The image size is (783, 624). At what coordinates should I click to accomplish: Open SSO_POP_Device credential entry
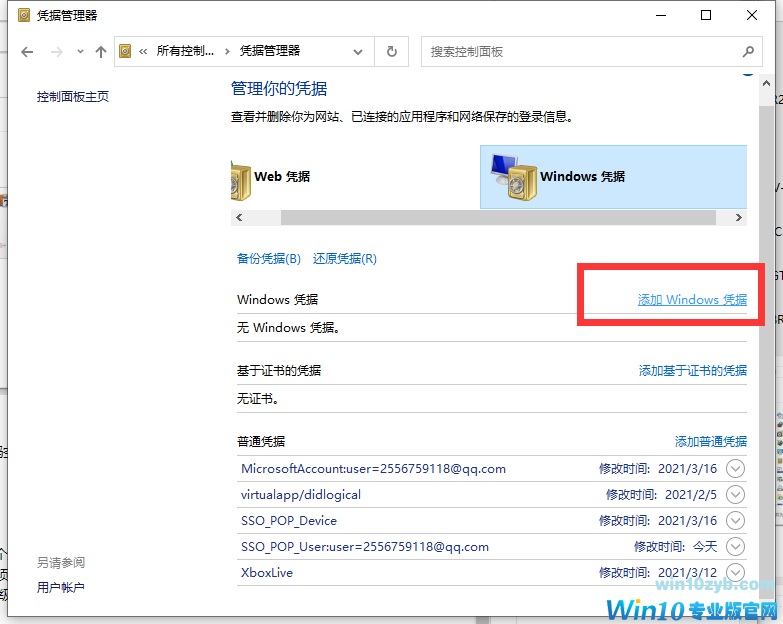(x=289, y=521)
